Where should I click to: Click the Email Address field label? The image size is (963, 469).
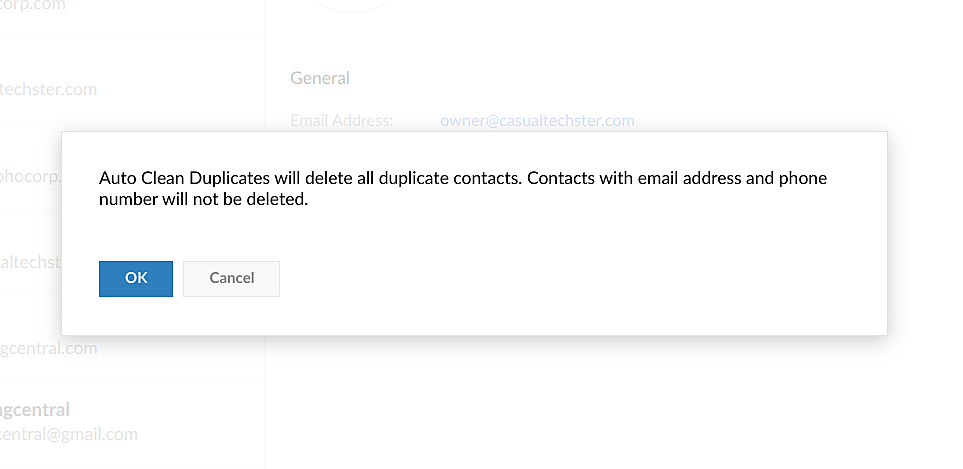pyautogui.click(x=341, y=121)
